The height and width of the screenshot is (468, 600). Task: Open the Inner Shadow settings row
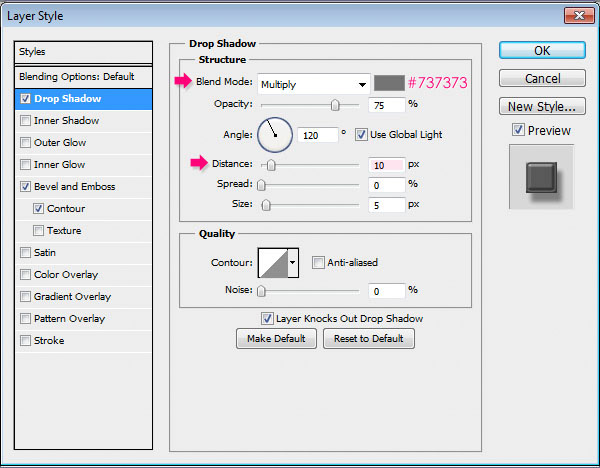tap(83, 121)
